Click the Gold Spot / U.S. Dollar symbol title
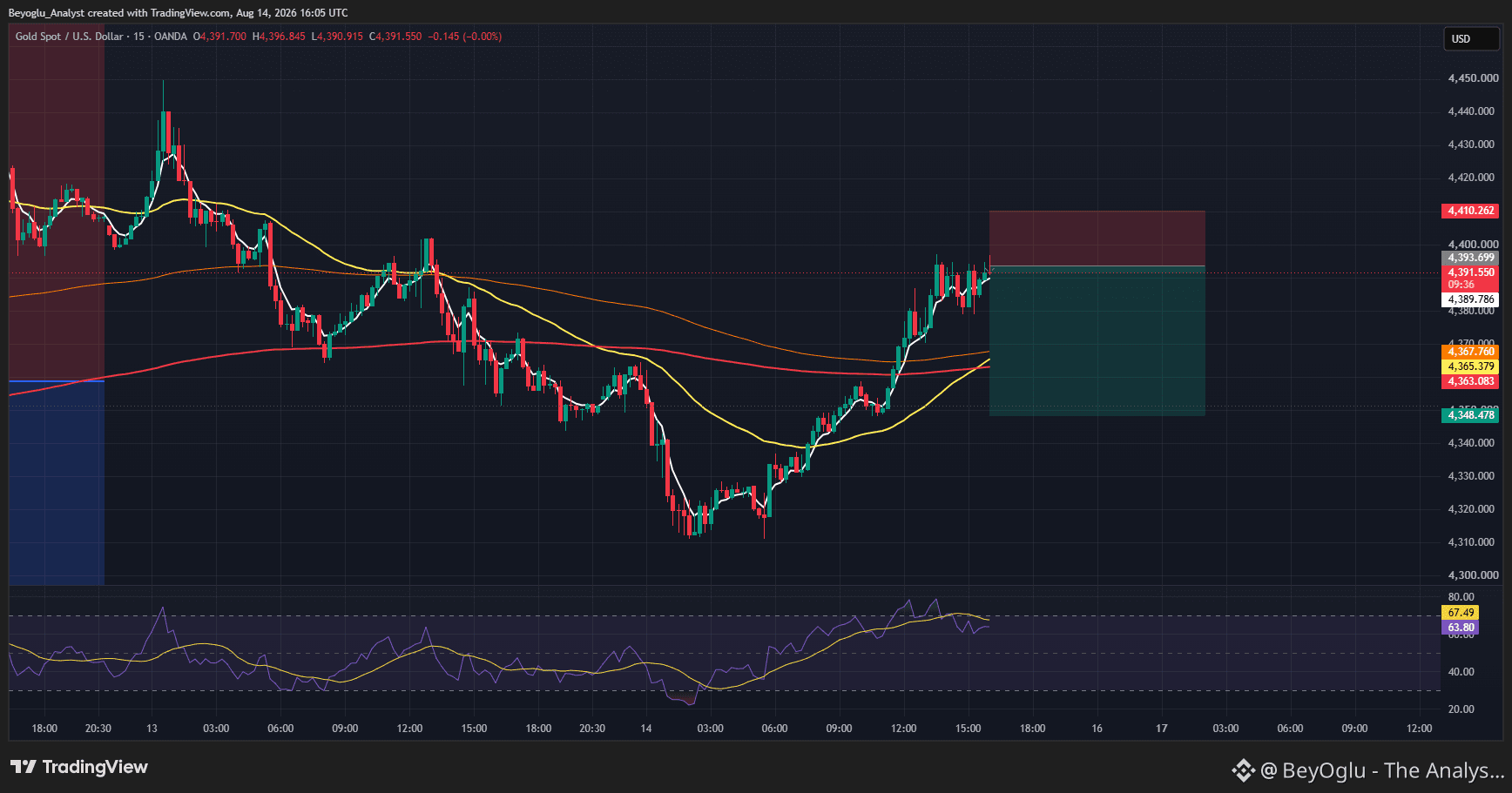This screenshot has height=793, width=1512. [x=69, y=37]
